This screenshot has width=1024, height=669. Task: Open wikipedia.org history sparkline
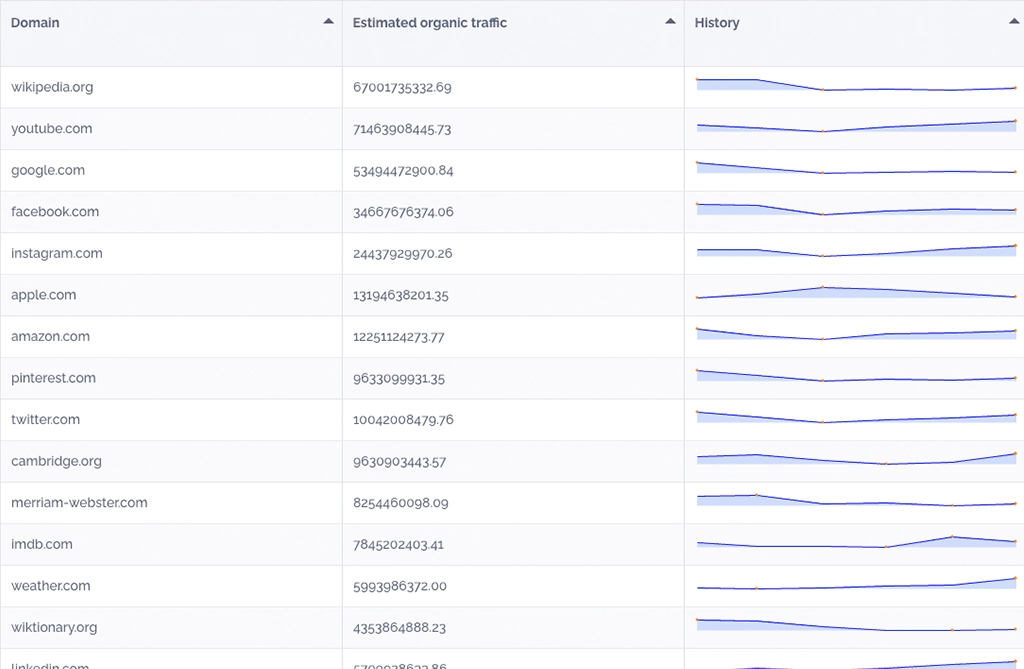[x=856, y=85]
